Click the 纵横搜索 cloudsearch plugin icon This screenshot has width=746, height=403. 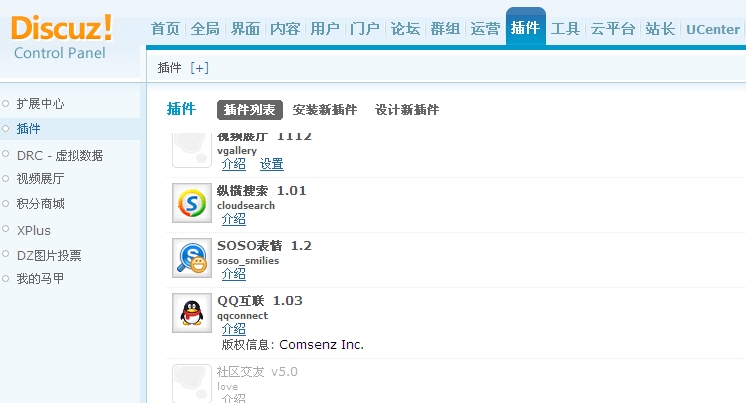192,203
